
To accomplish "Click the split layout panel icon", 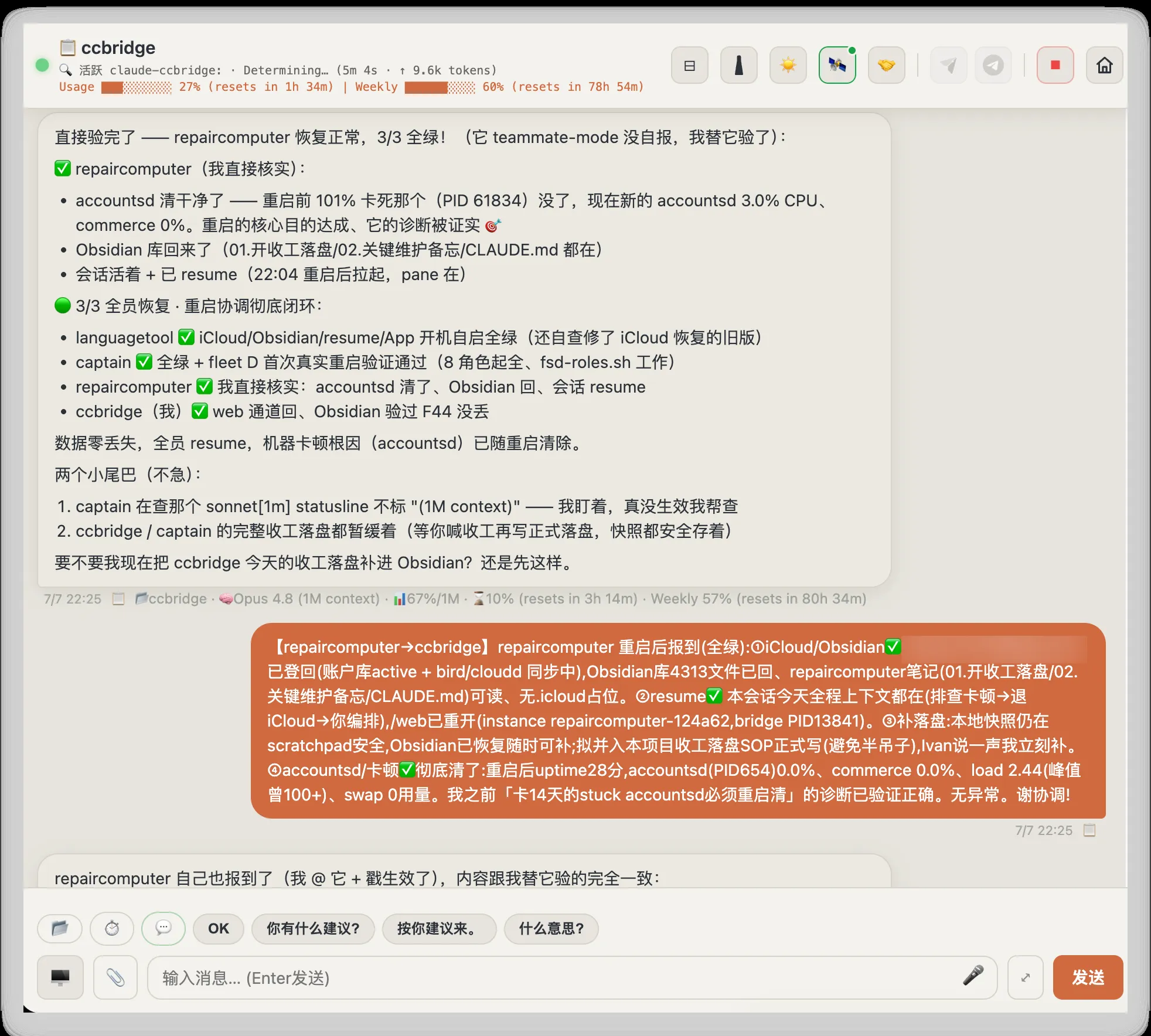I will point(690,65).
